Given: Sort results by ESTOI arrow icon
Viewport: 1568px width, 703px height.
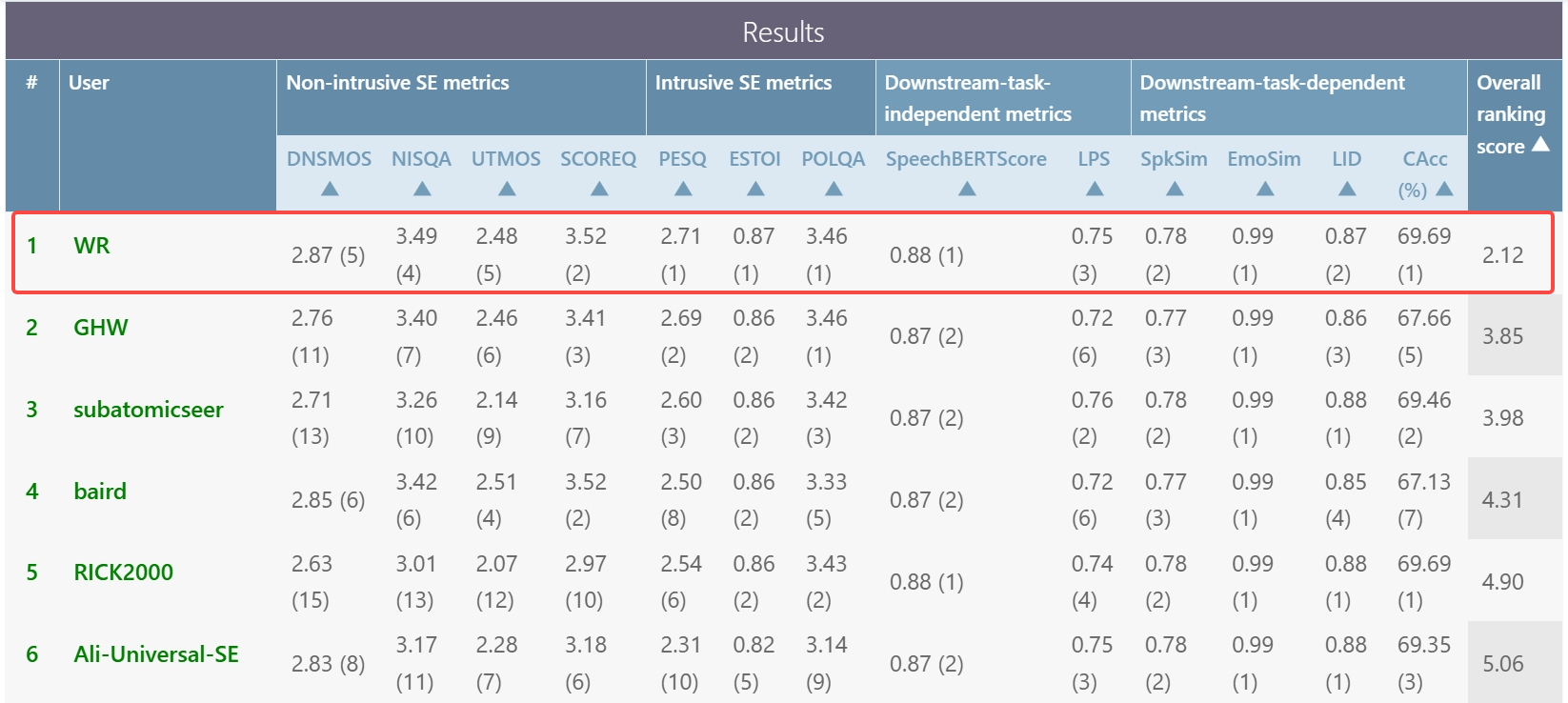Looking at the screenshot, I should pyautogui.click(x=755, y=189).
